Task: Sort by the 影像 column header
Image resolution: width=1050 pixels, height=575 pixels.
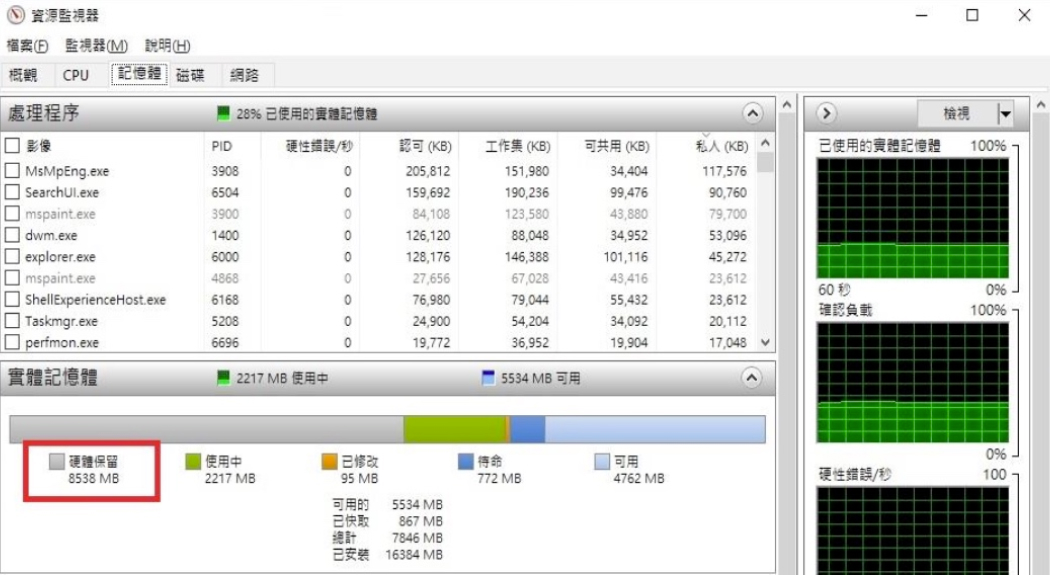Action: [39, 145]
